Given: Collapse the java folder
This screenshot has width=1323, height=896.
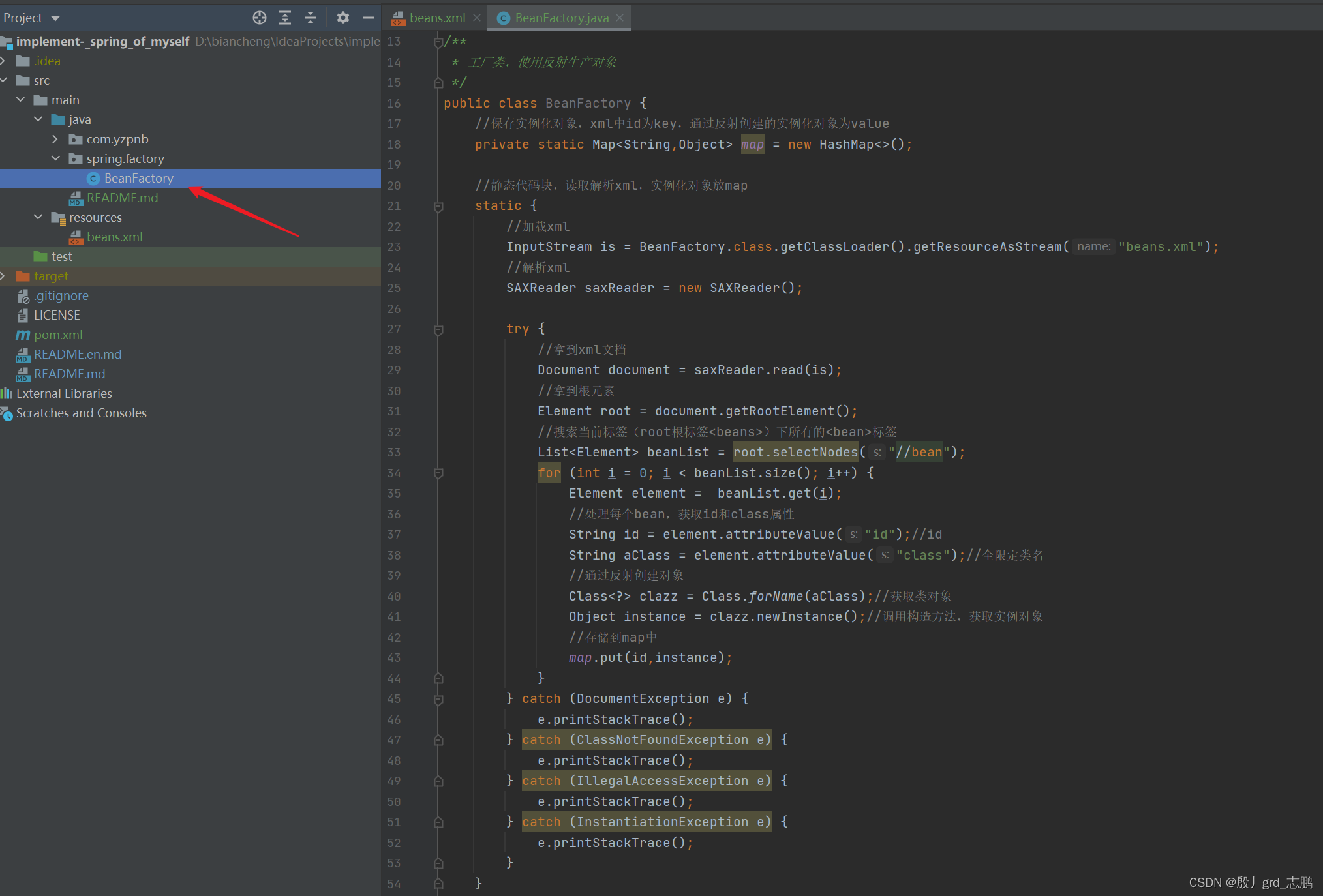Looking at the screenshot, I should [x=38, y=119].
